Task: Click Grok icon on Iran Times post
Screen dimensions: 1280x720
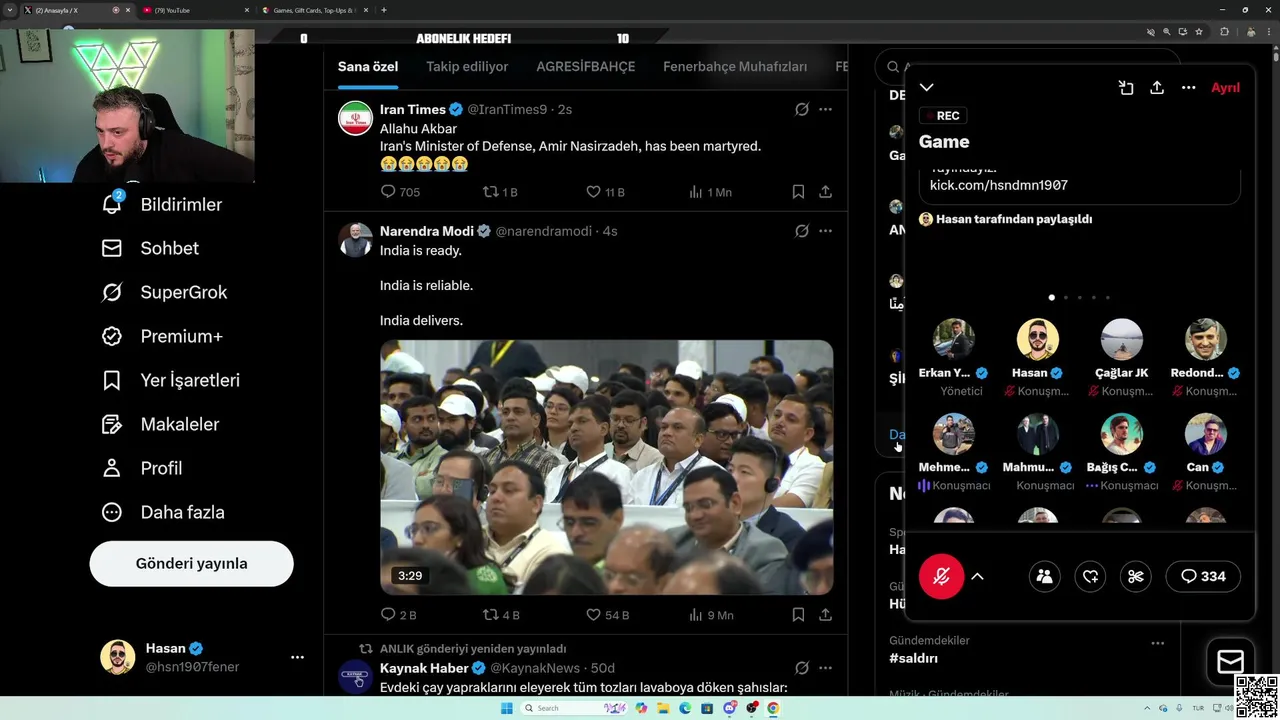Action: 801,109
